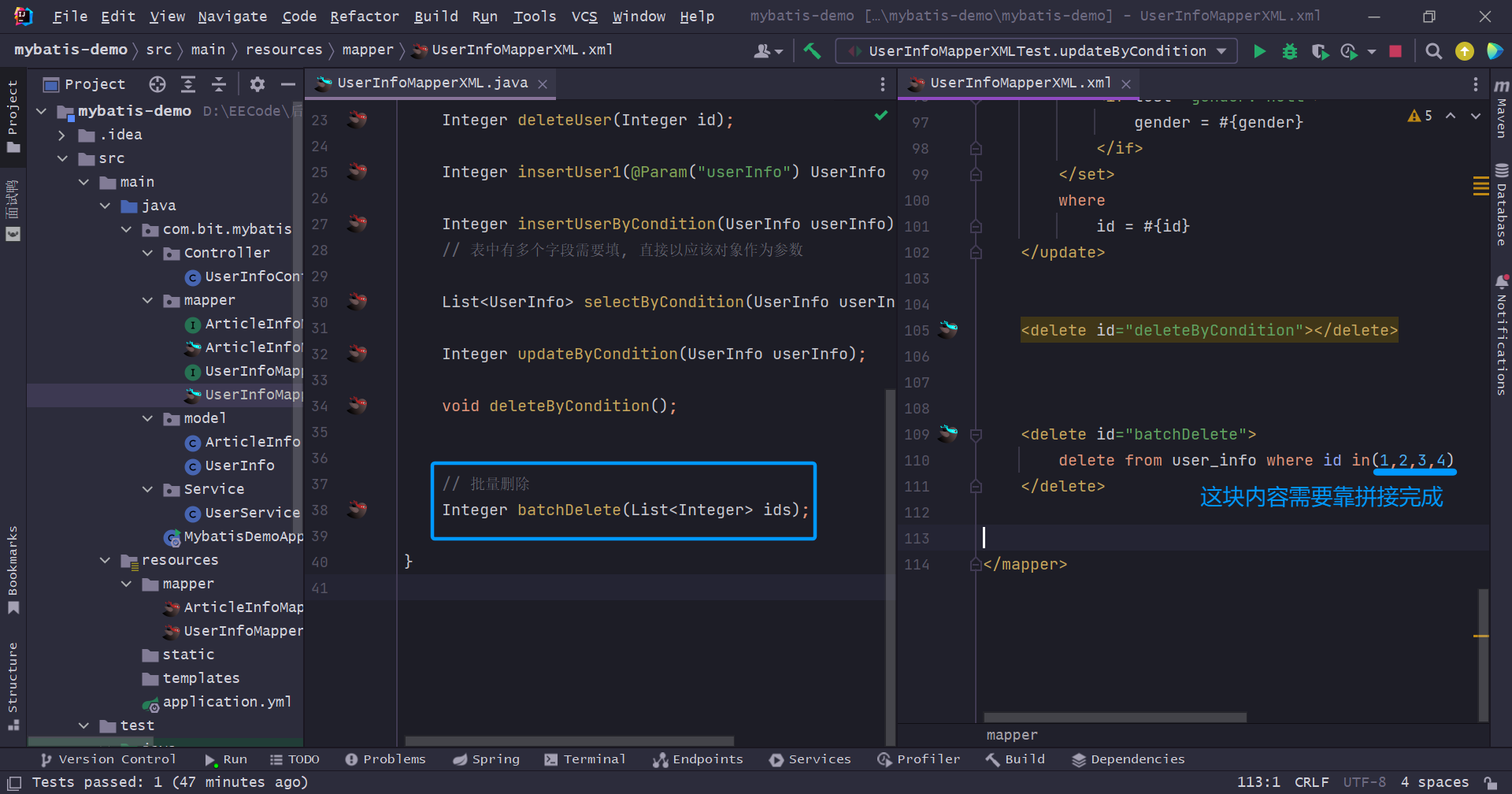Expand the .idea folder

click(x=62, y=135)
